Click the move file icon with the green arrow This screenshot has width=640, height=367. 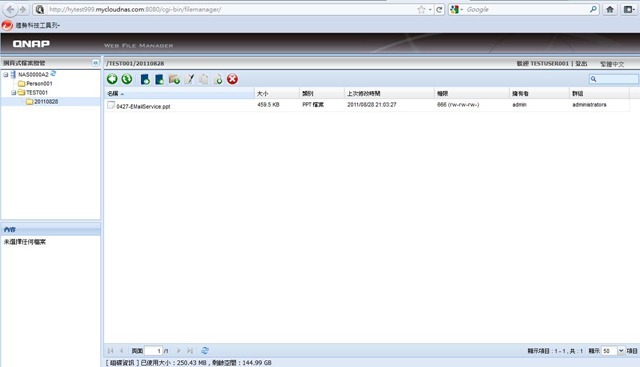(218, 79)
